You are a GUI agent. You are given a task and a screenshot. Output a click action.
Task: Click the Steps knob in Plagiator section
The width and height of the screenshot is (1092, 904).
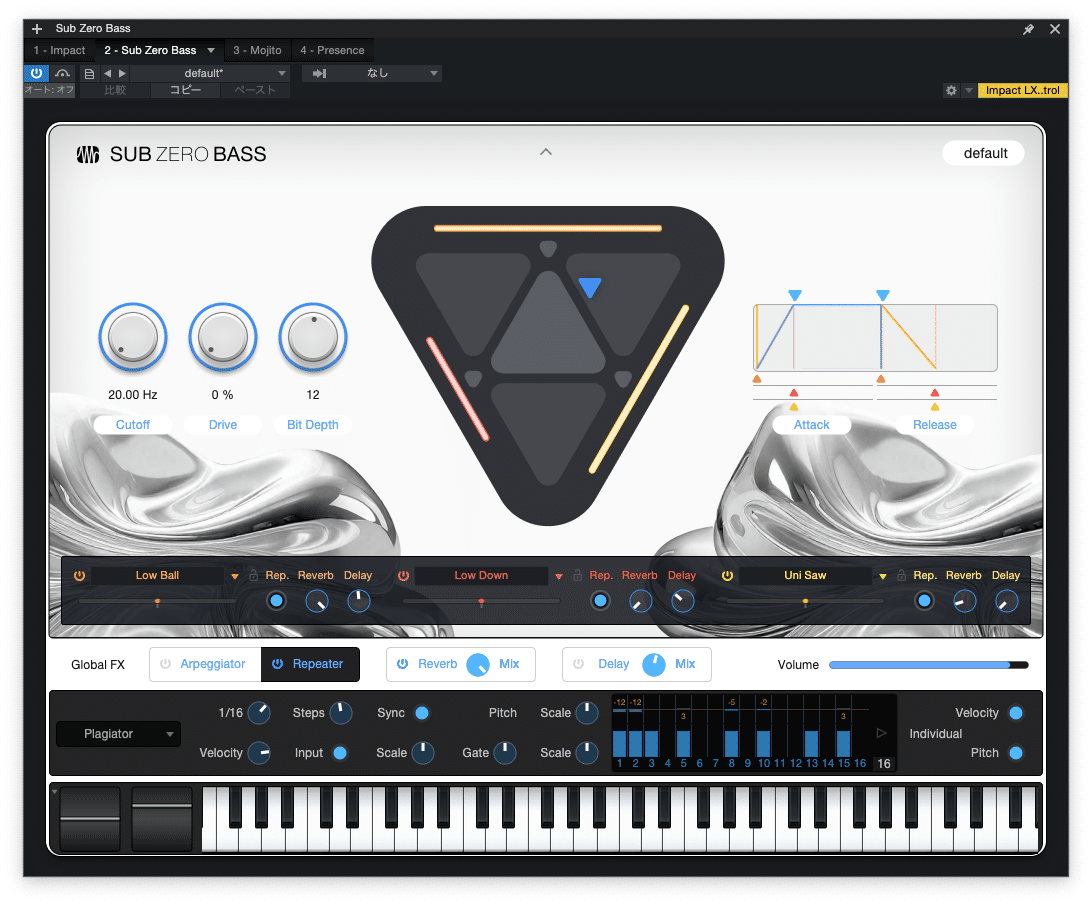click(341, 713)
